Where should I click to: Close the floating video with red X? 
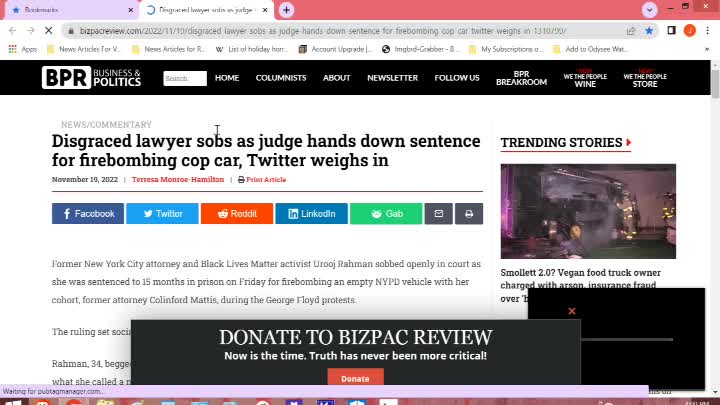coord(572,311)
